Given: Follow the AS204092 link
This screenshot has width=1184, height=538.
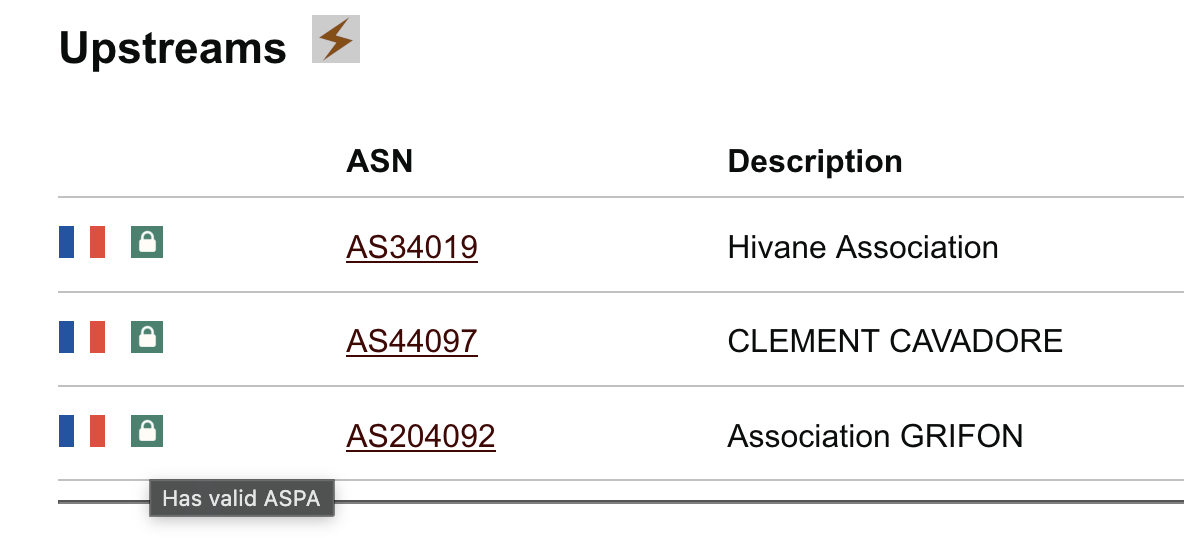Looking at the screenshot, I should tap(421, 437).
